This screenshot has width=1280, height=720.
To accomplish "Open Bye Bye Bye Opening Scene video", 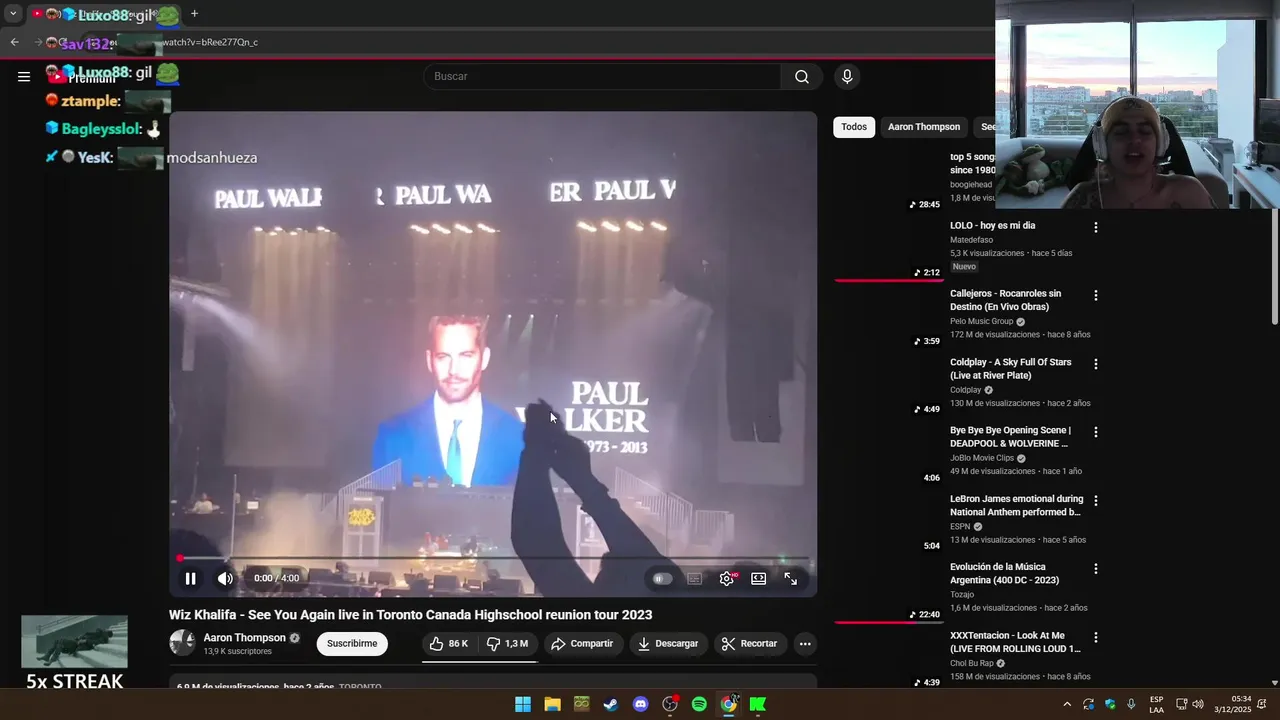I will (x=1010, y=437).
